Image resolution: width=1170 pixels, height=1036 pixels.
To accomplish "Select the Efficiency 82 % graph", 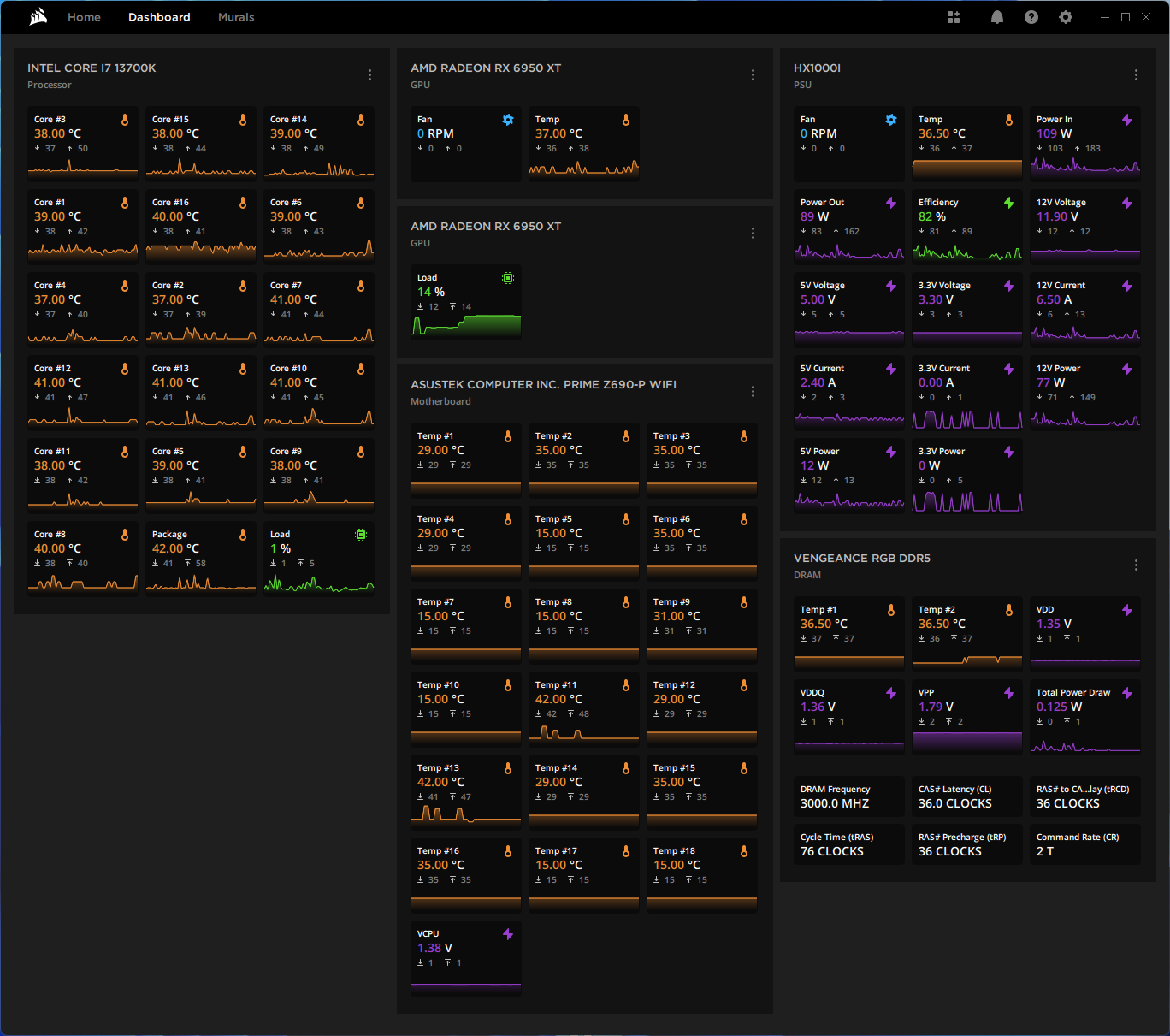I will pyautogui.click(x=967, y=252).
